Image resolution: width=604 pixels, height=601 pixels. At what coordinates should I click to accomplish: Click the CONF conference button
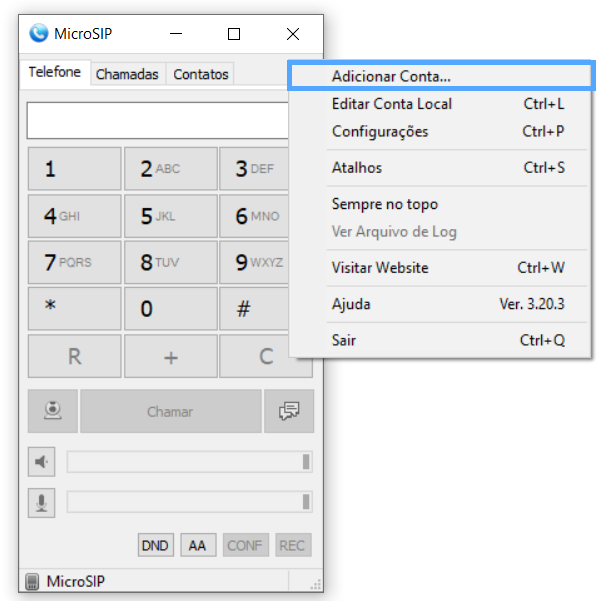tap(245, 545)
